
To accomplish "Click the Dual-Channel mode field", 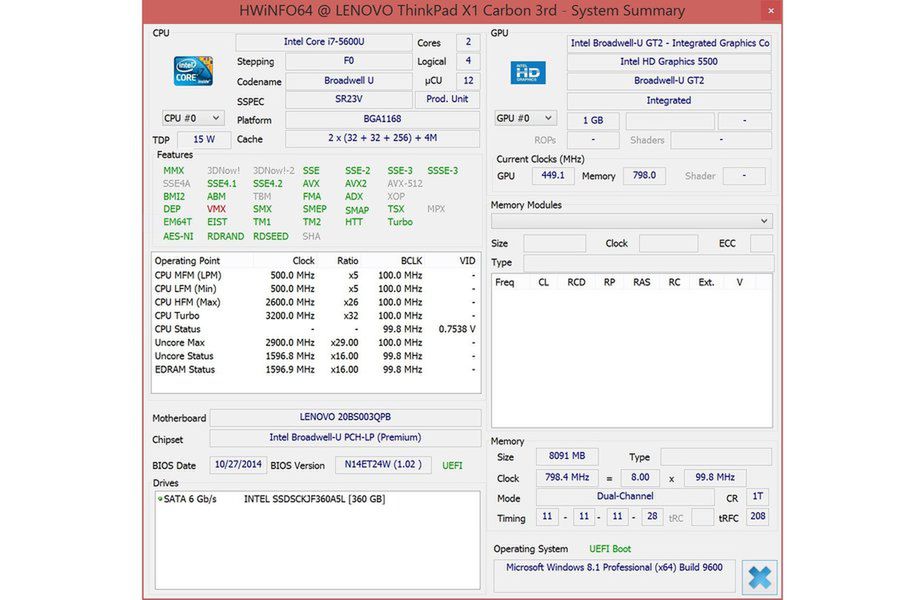I will (x=625, y=497).
